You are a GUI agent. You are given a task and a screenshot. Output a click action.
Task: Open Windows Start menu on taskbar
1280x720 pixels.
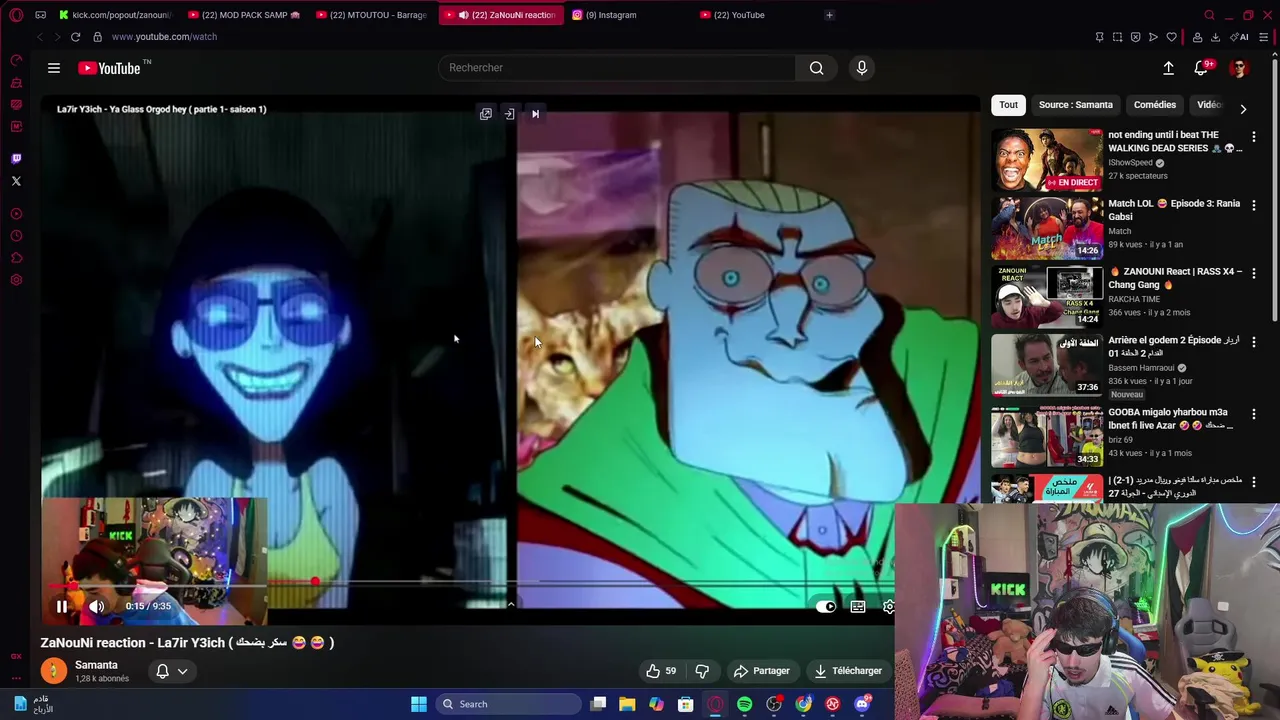pyautogui.click(x=419, y=704)
